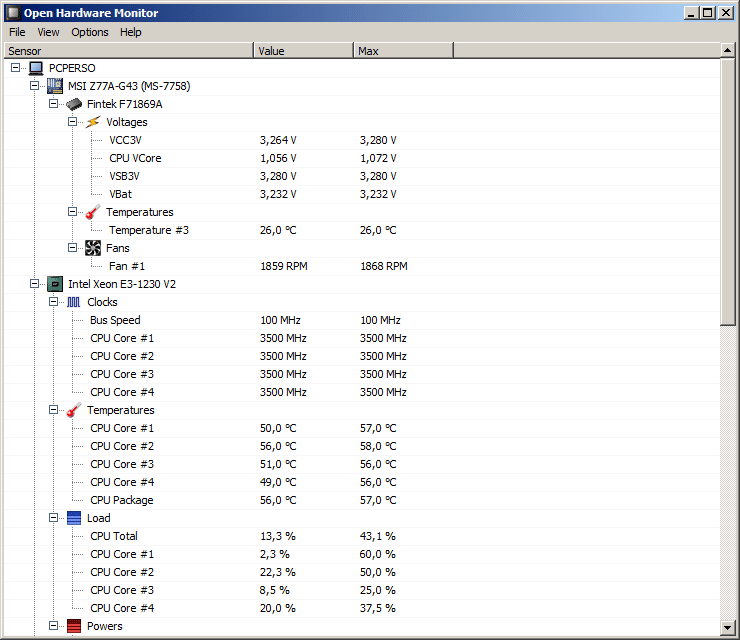
Task: Collapse the Clocks group
Action: coord(53,302)
